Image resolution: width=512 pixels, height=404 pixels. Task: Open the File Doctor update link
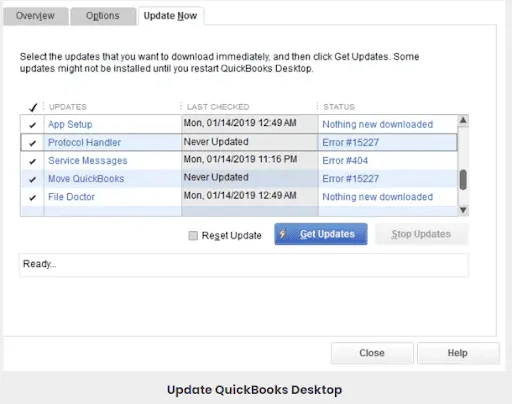click(71, 197)
